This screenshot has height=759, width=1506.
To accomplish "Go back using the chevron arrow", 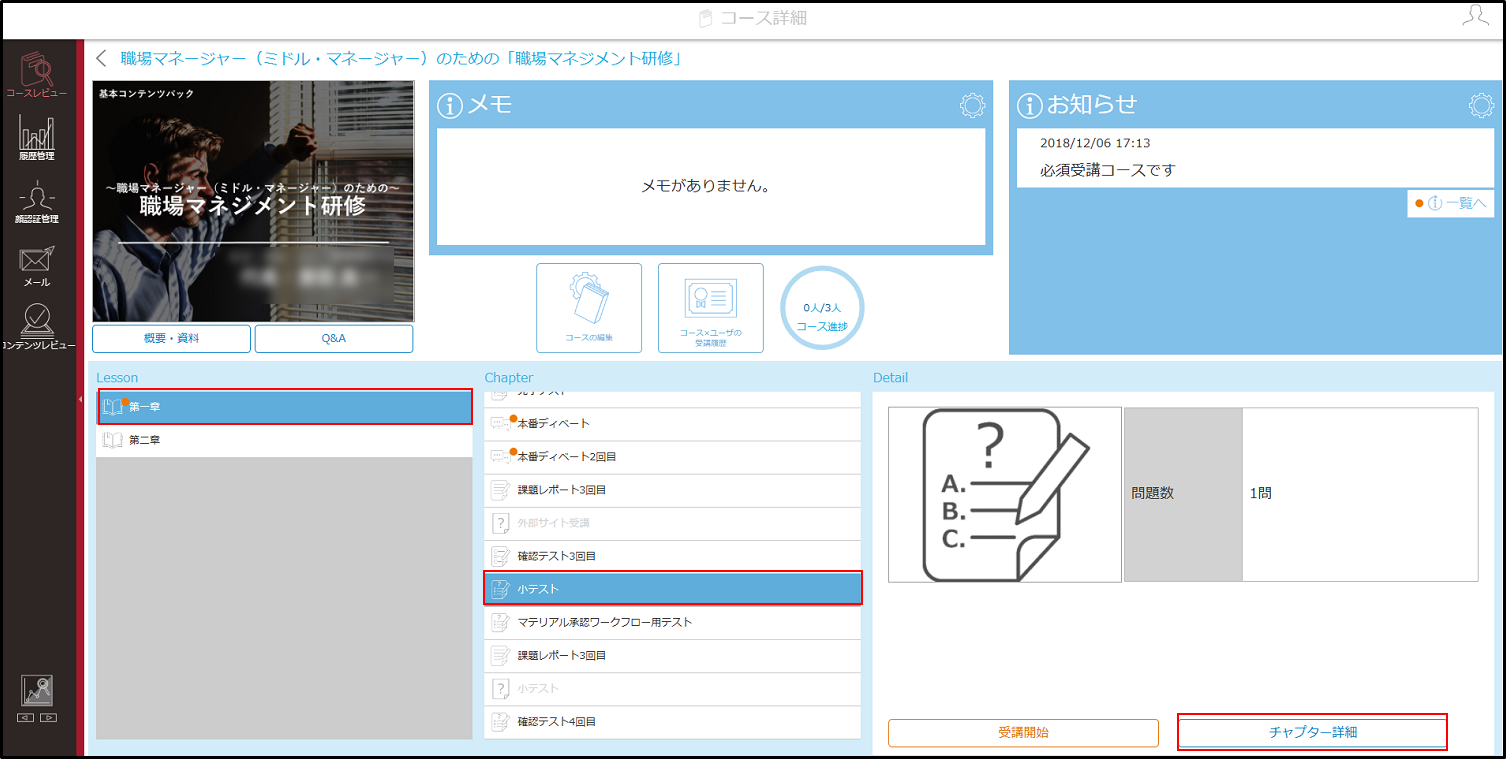I will point(101,58).
